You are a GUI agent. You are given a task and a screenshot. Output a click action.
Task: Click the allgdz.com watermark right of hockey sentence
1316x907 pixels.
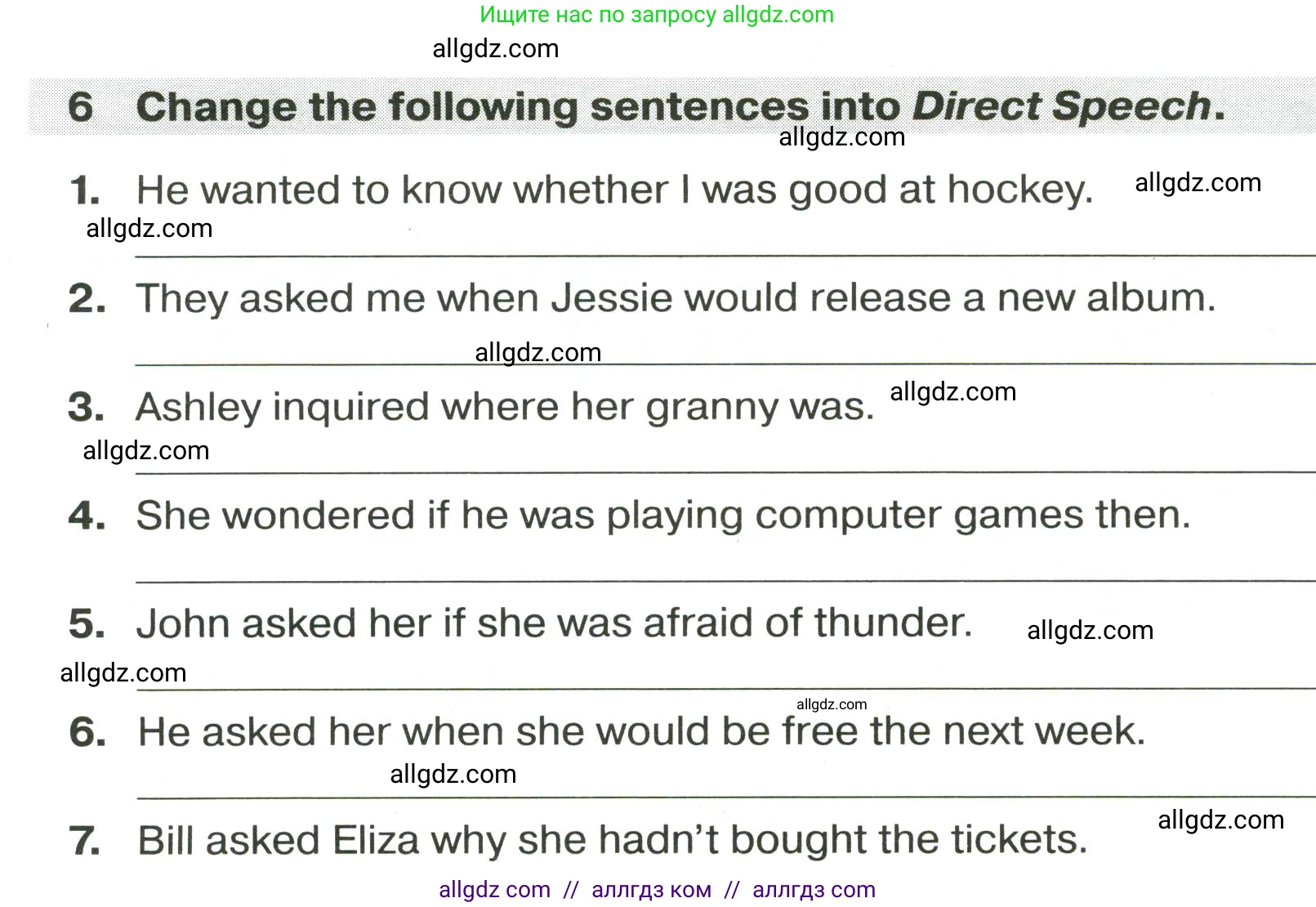point(1197,183)
